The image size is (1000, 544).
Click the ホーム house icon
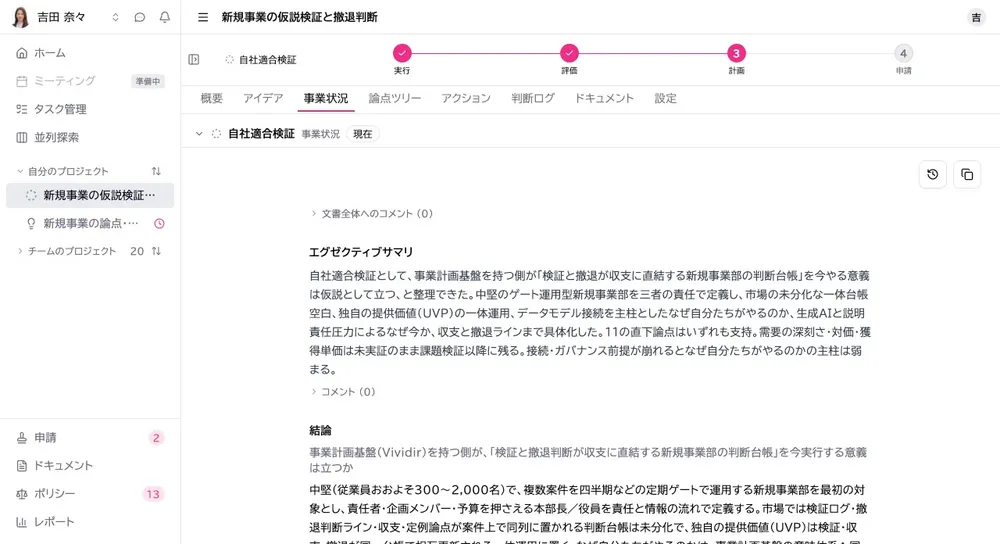22,53
